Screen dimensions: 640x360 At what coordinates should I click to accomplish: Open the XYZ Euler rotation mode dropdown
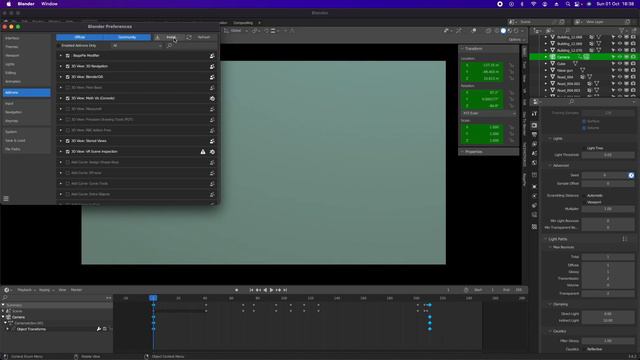[489, 113]
